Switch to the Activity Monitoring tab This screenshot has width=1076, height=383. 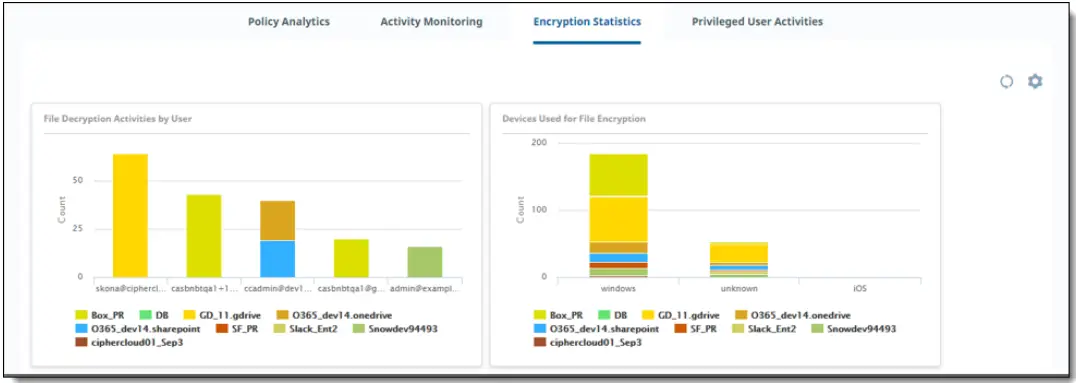pyautogui.click(x=432, y=21)
